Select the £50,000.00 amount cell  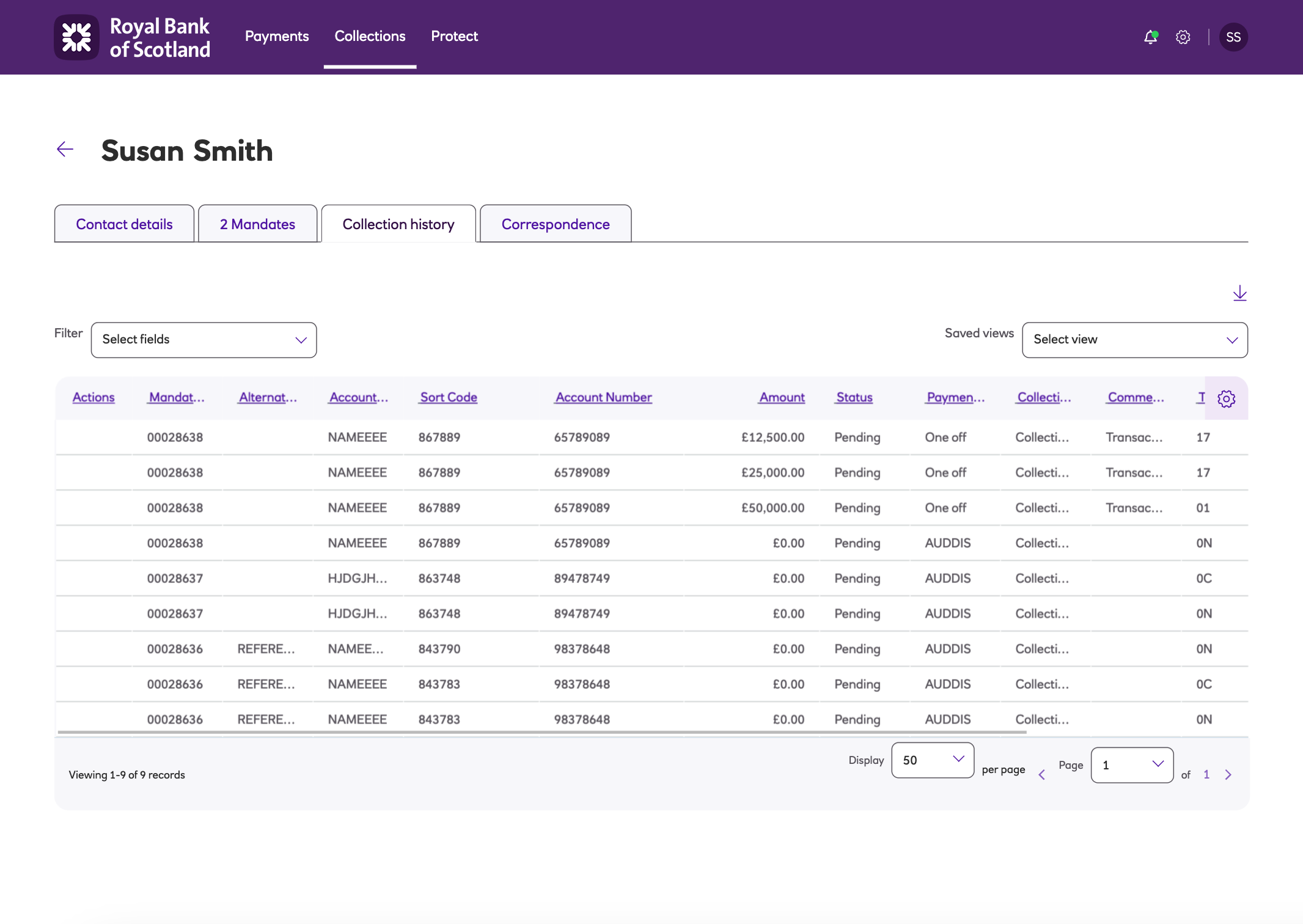coord(773,508)
